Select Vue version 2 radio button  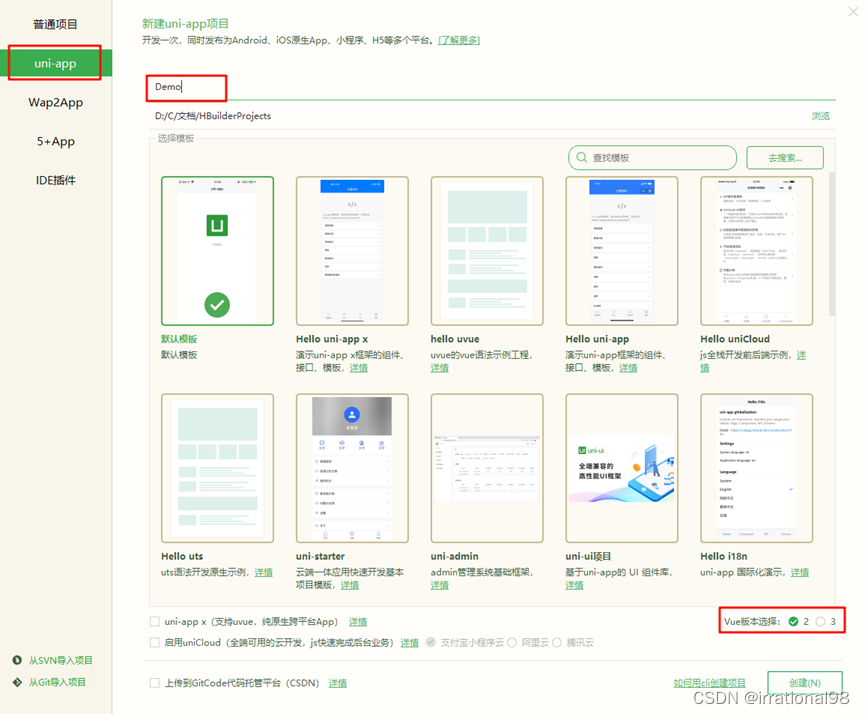click(x=793, y=621)
